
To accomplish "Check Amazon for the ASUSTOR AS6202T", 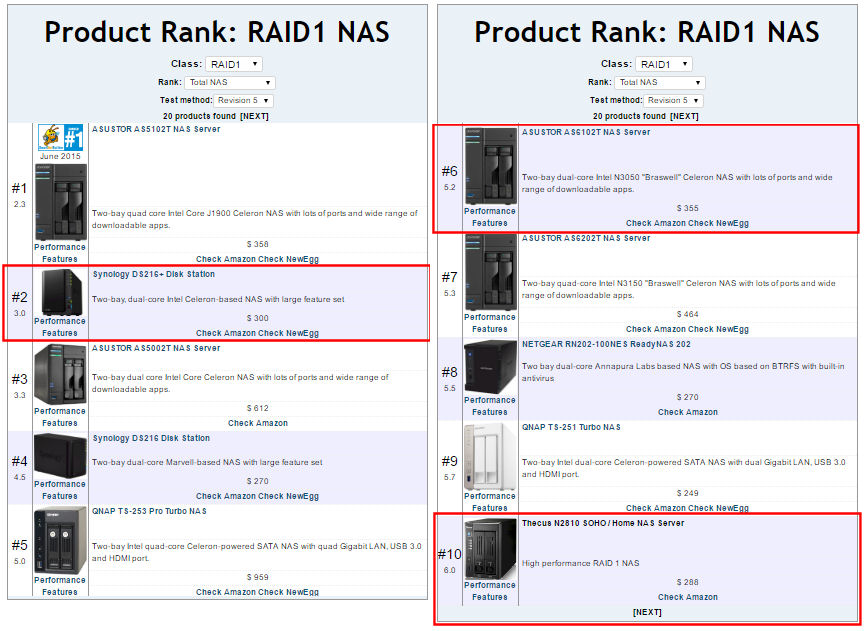I will coord(656,330).
